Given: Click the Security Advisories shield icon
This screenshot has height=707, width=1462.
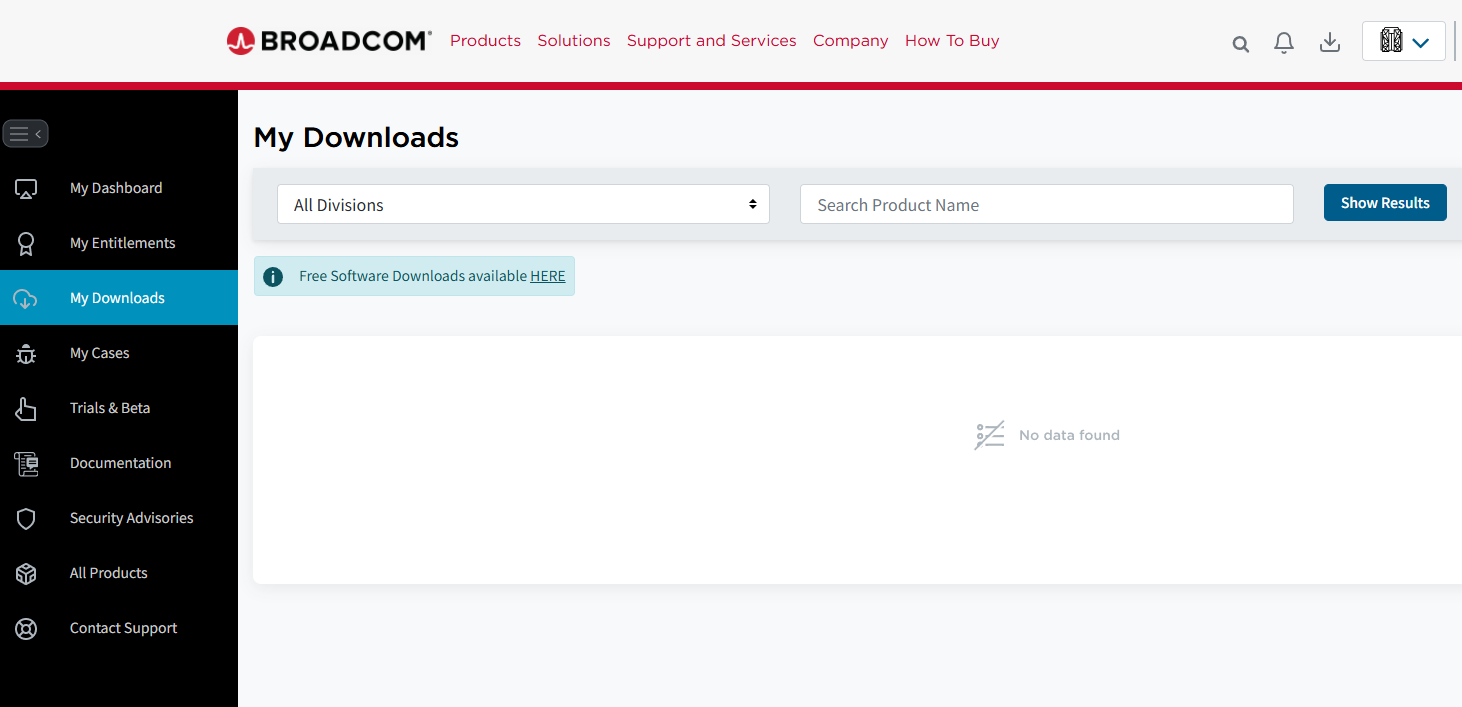Looking at the screenshot, I should coord(25,518).
